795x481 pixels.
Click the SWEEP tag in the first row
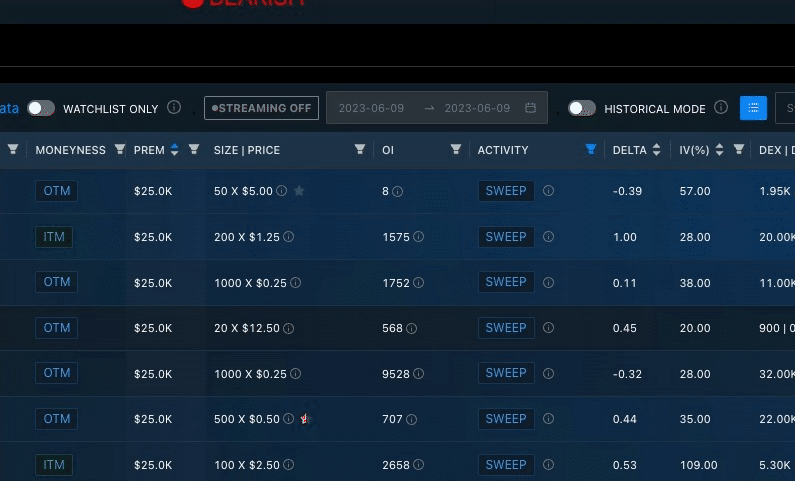(505, 191)
